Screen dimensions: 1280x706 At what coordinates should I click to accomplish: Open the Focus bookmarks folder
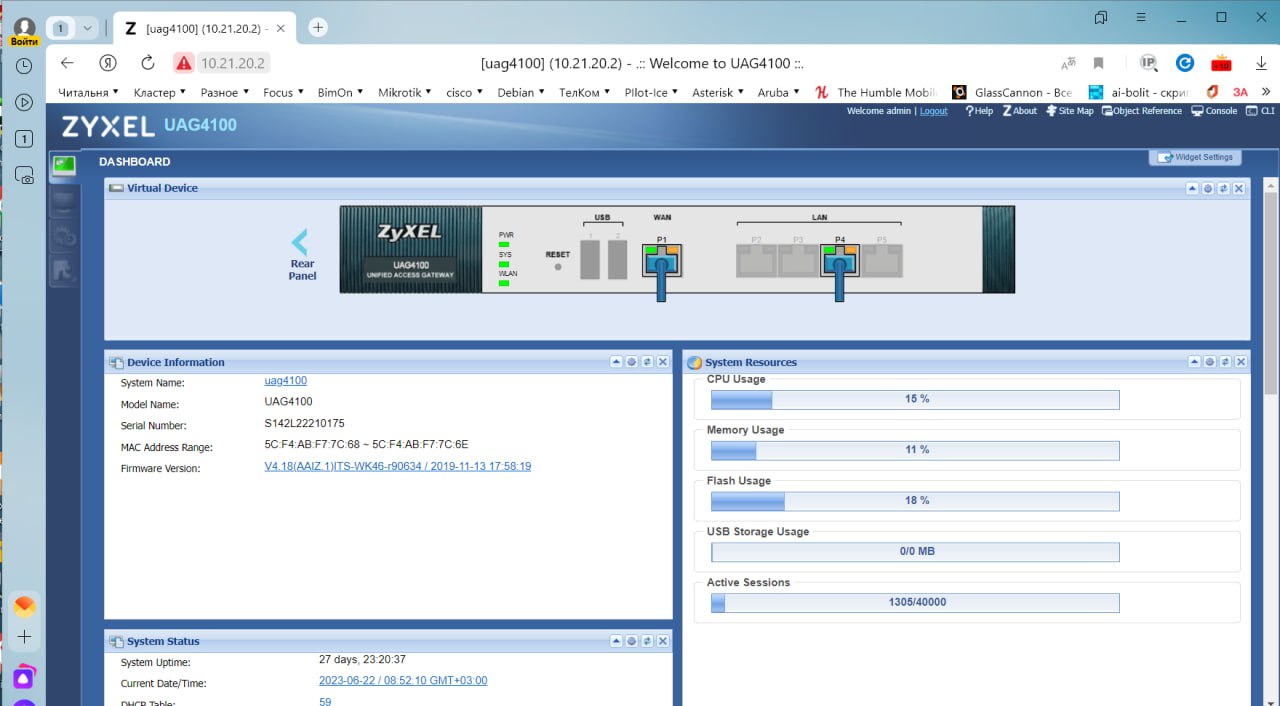(x=285, y=92)
